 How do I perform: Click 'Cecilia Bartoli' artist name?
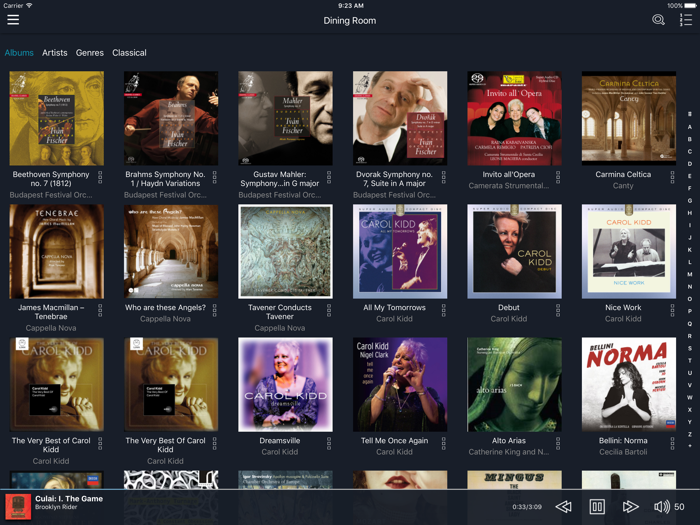[x=623, y=452]
